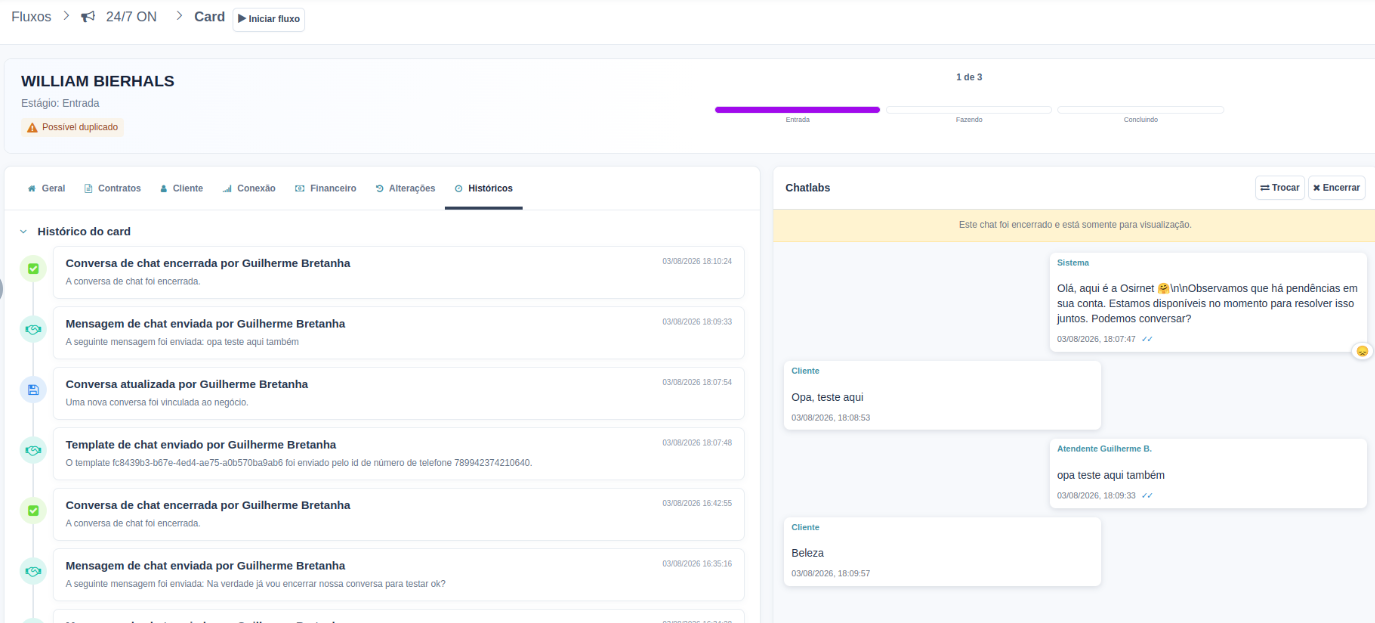This screenshot has height=623, width=1375.
Task: Open history card Conversa atualizada por Guilherme Bretanha
Action: [x=398, y=393]
